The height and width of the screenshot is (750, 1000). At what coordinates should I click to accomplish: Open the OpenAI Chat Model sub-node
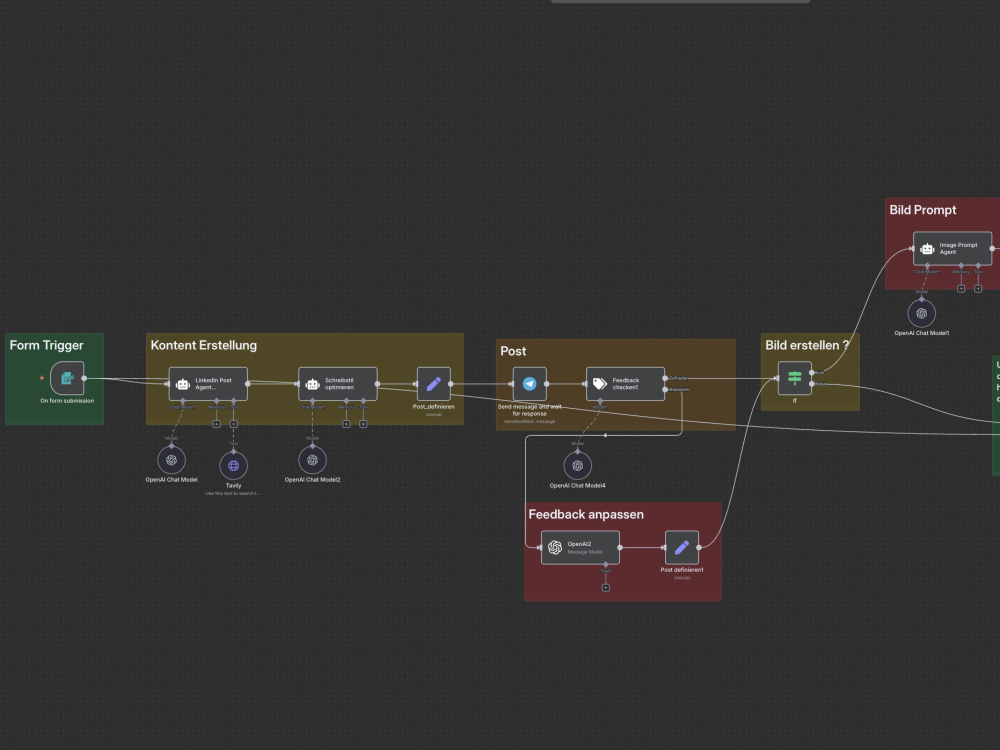172,460
